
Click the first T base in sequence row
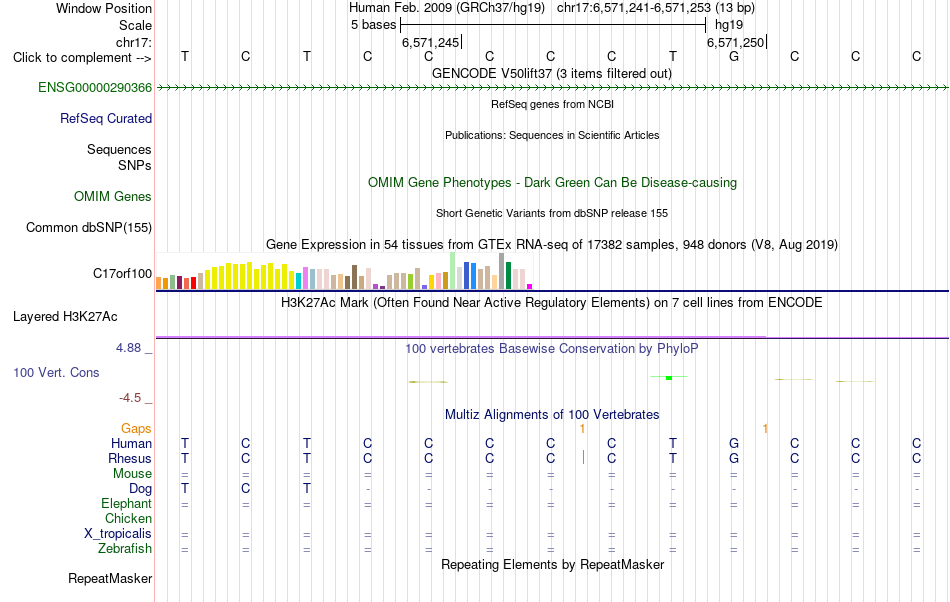[185, 57]
